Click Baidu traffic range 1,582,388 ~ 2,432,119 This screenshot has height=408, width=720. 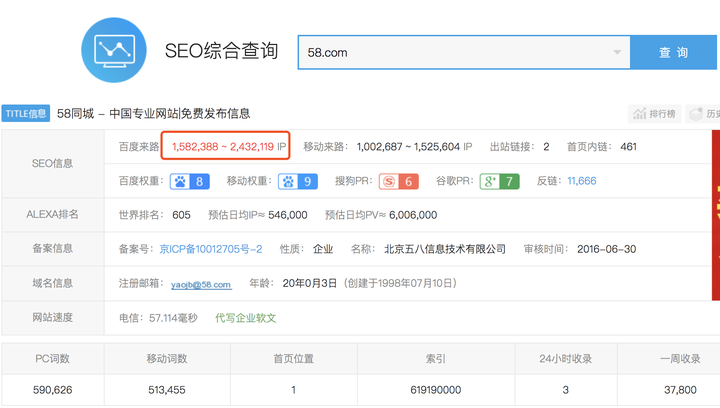pyautogui.click(x=223, y=146)
